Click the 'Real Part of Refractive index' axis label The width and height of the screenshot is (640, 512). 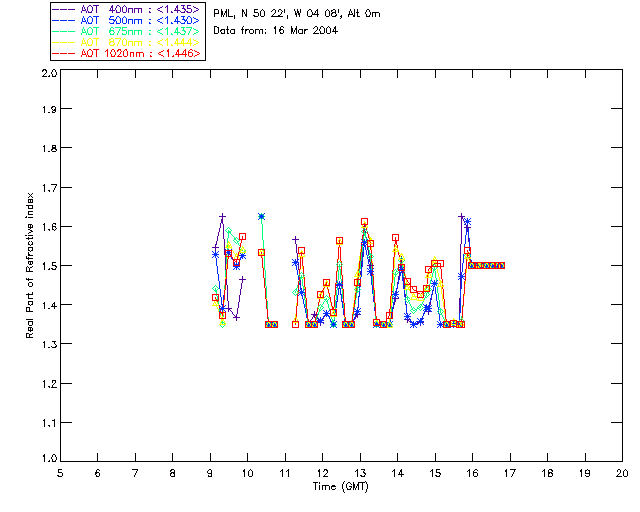click(x=30, y=265)
